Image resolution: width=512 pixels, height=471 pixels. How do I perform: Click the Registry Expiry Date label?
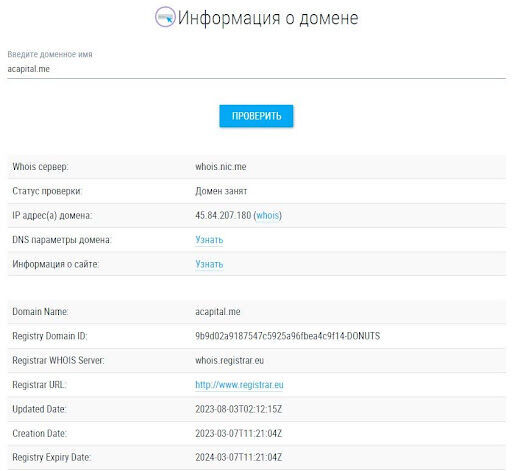coord(51,457)
